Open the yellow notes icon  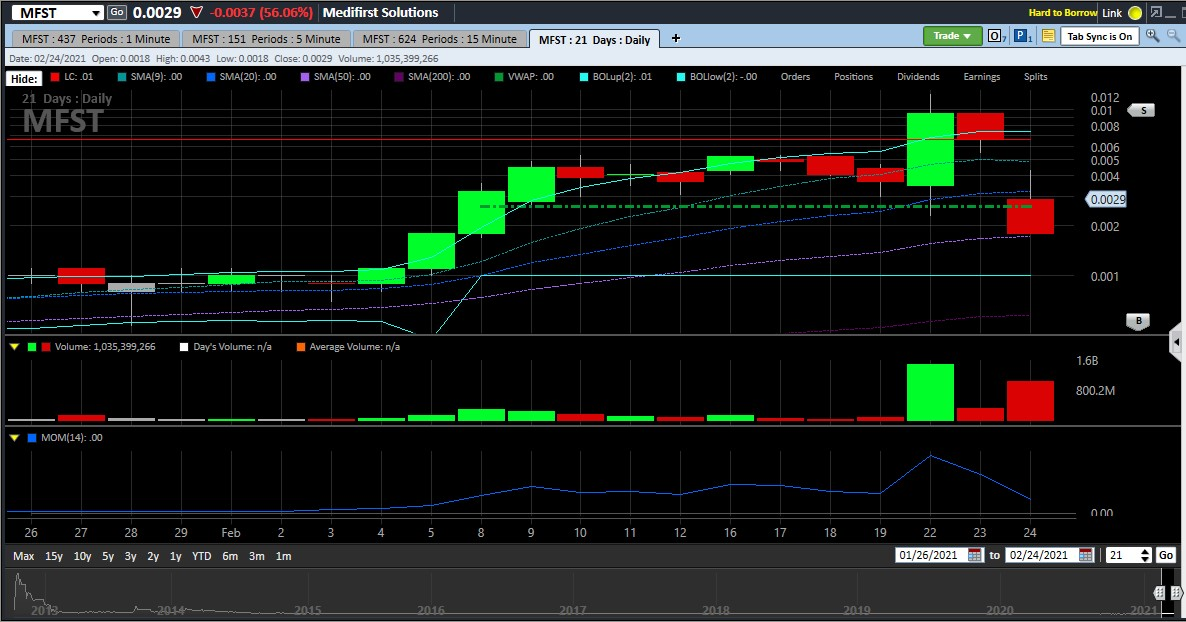[x=1048, y=36]
